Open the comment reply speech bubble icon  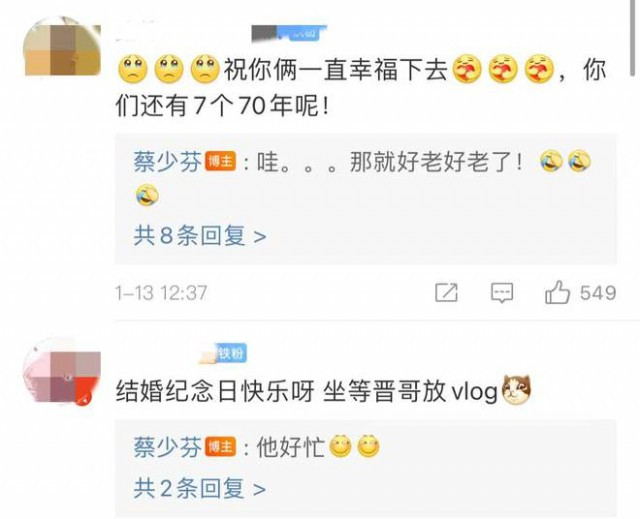point(502,293)
